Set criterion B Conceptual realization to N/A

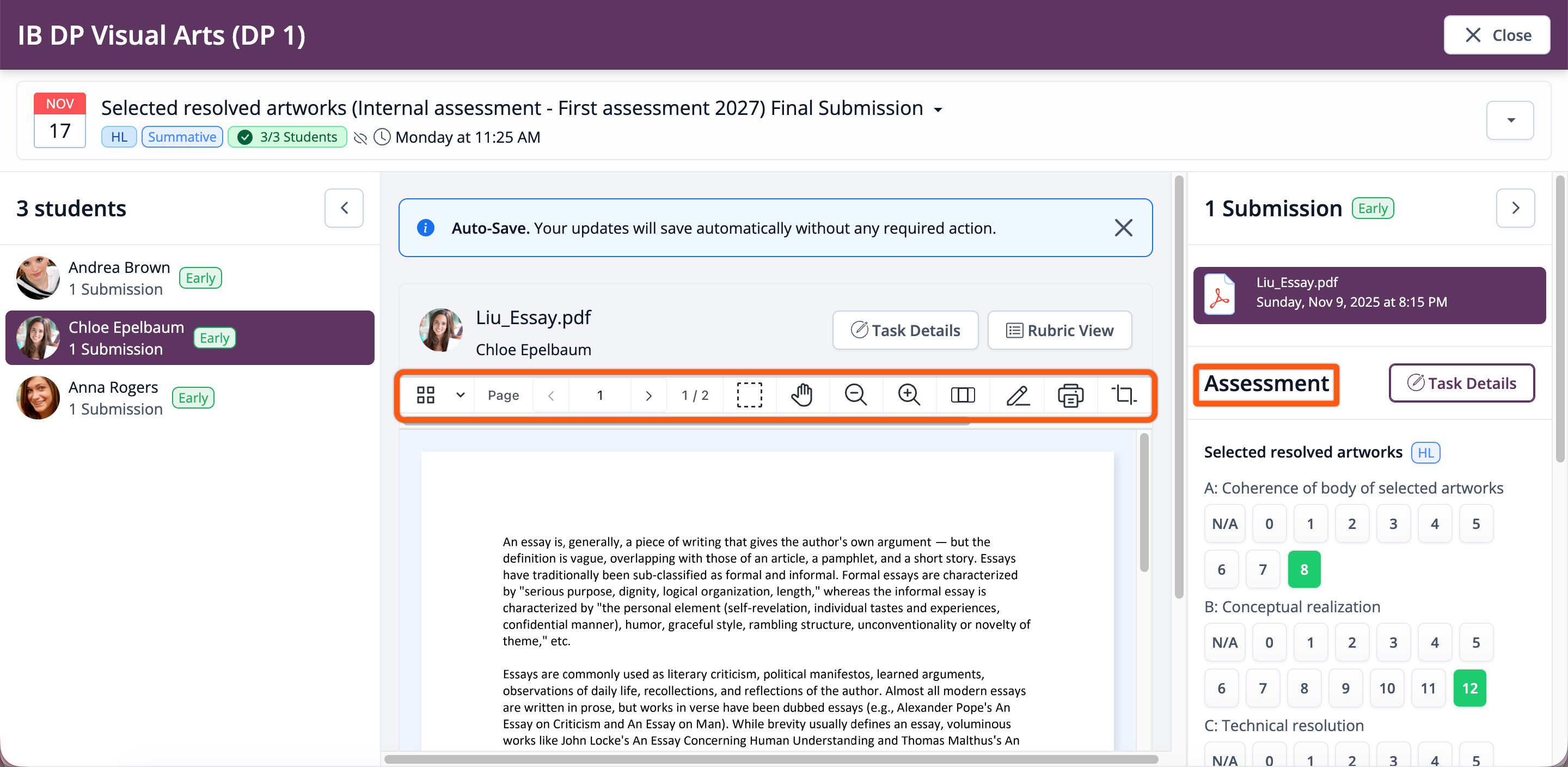click(x=1224, y=642)
